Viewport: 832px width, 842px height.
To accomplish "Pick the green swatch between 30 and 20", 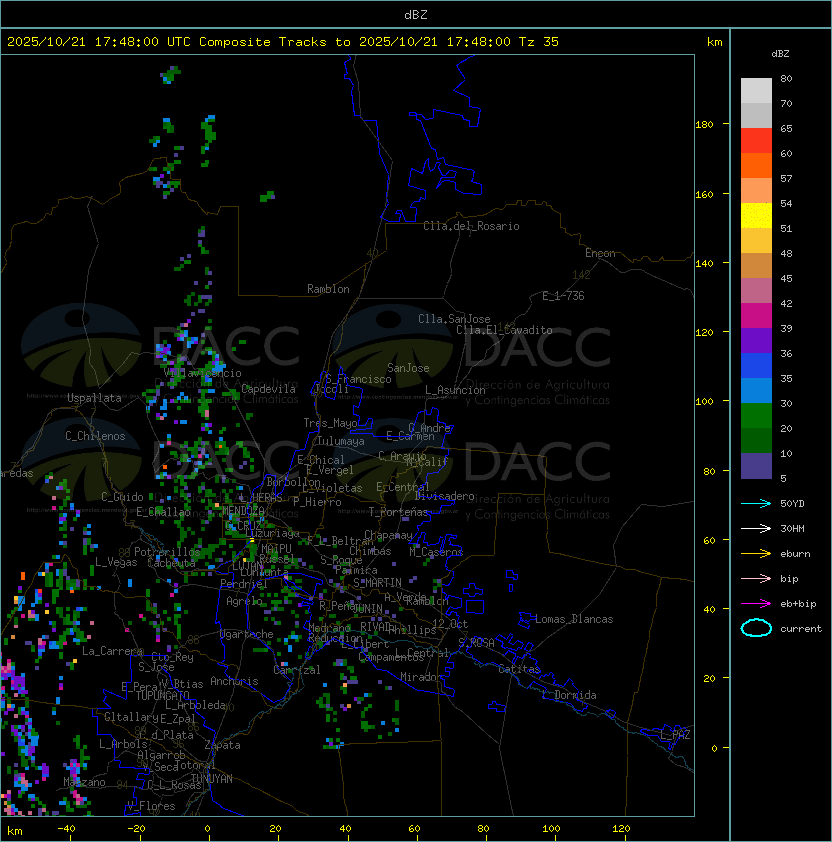I will click(756, 416).
